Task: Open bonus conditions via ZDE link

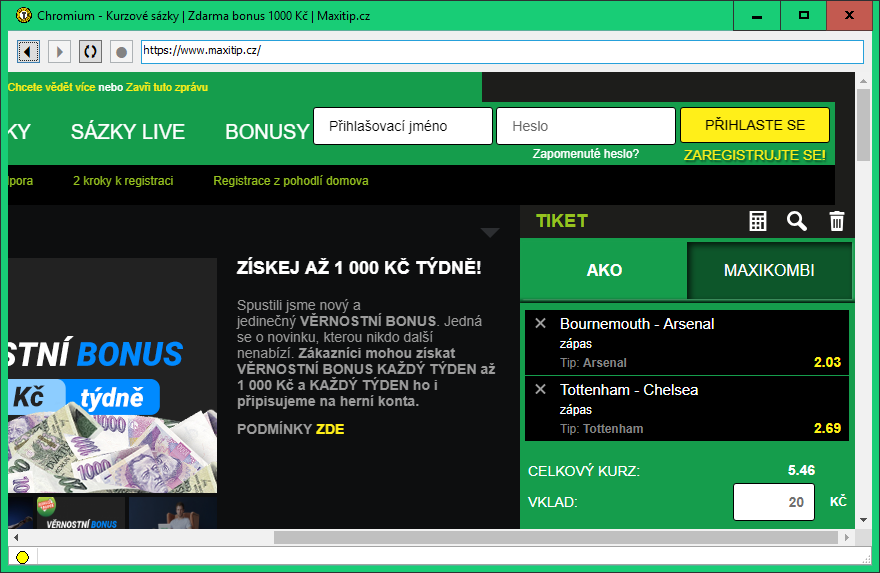Action: click(330, 429)
